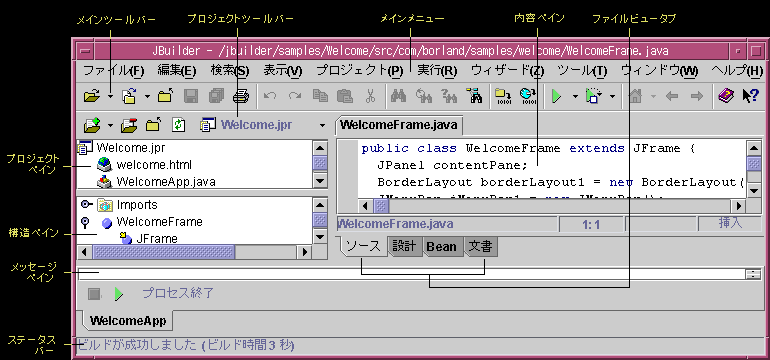
Task: Open the ファイル(F) menu
Action: (x=113, y=71)
